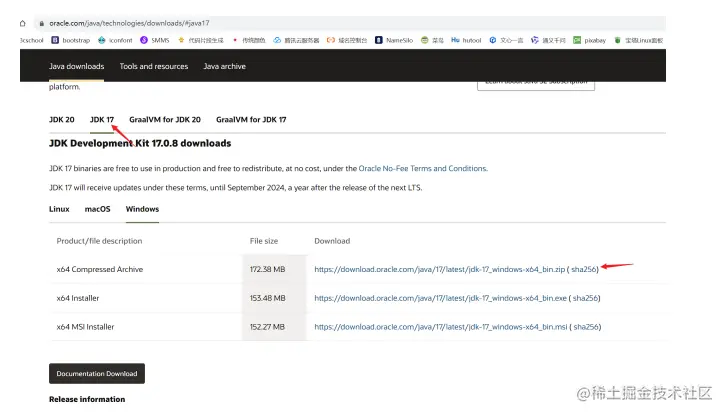Open the 3cschool bookmark
The width and height of the screenshot is (726, 415).
tap(31, 40)
